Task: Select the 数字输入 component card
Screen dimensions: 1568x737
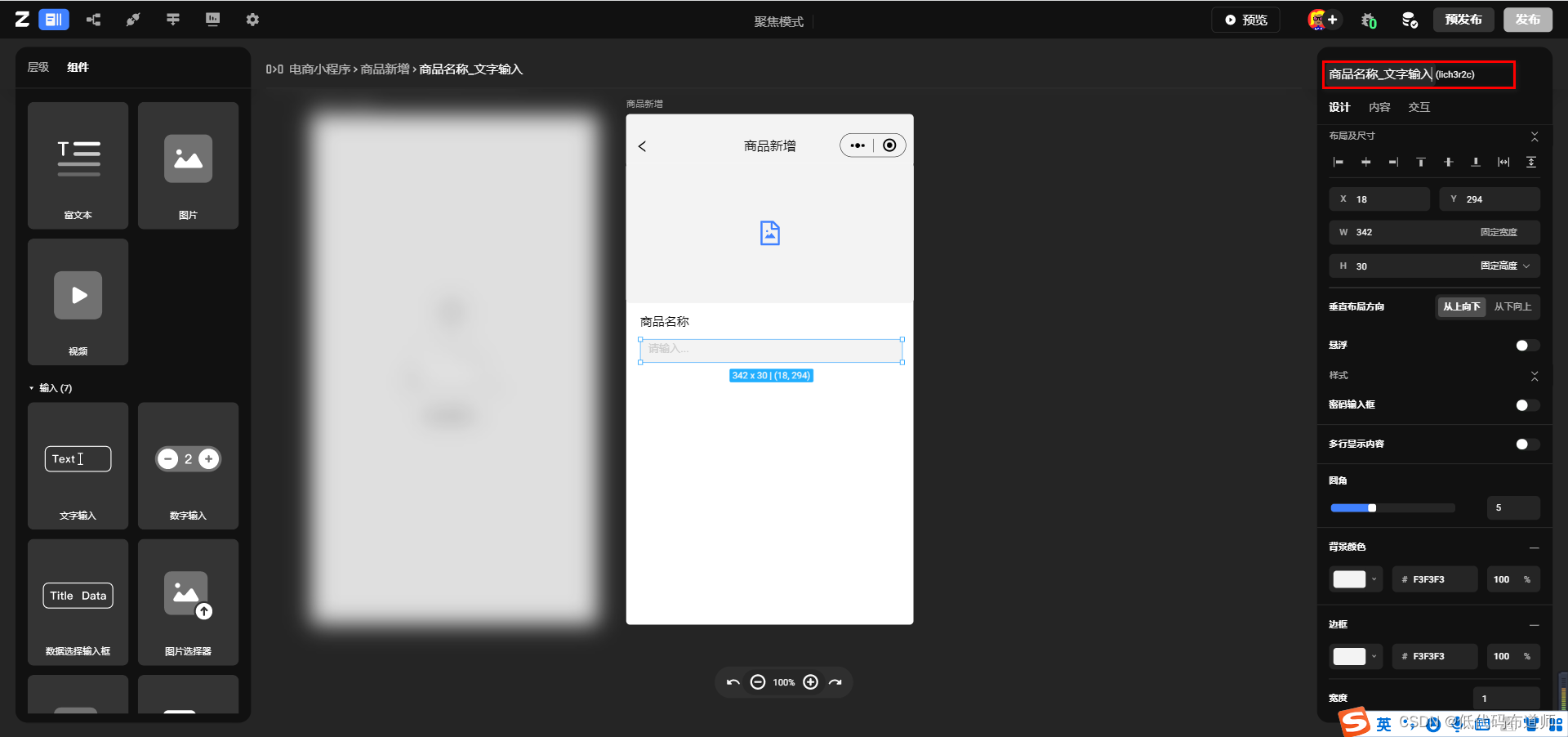Action: (188, 466)
